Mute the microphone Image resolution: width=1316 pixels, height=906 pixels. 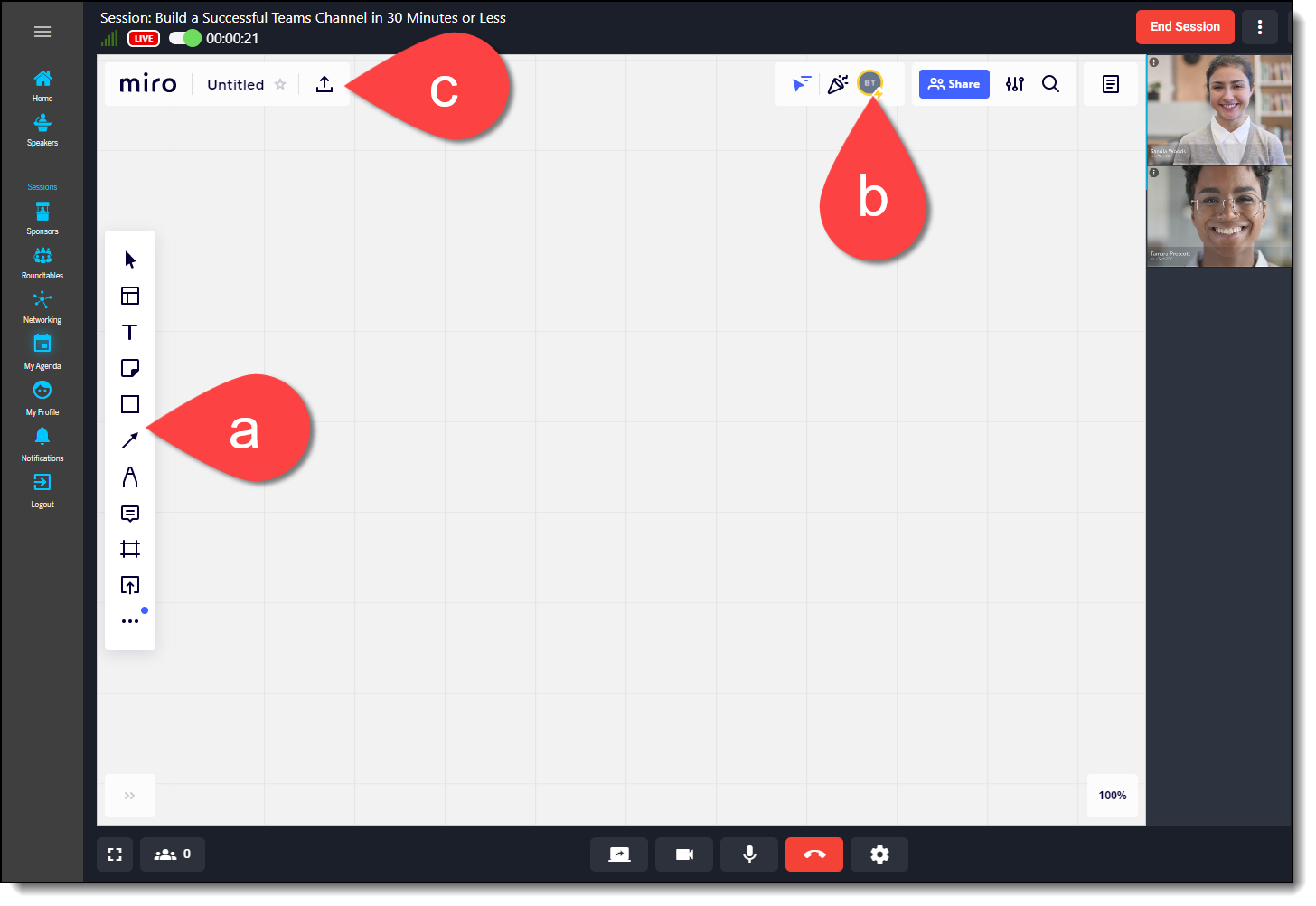click(749, 854)
